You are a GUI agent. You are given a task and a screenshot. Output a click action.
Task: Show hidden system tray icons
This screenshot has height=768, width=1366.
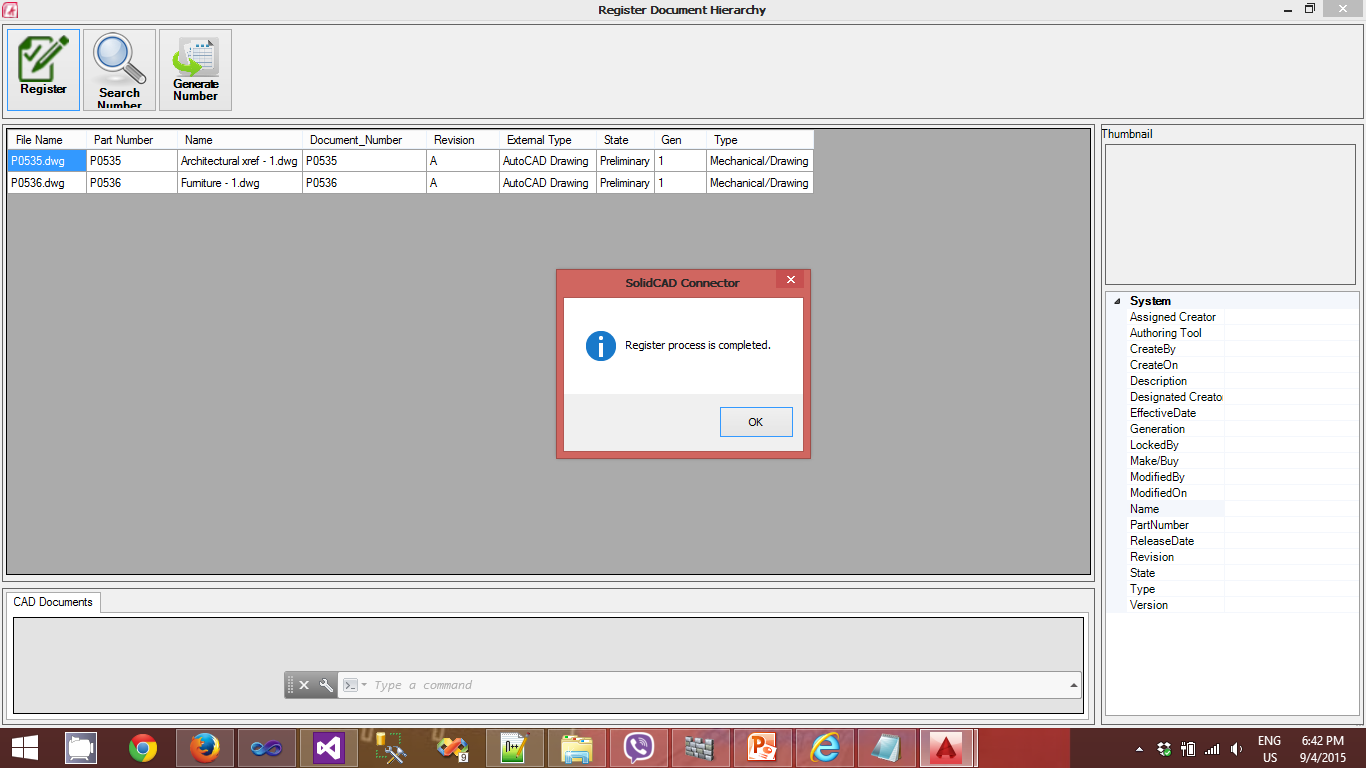point(1139,749)
